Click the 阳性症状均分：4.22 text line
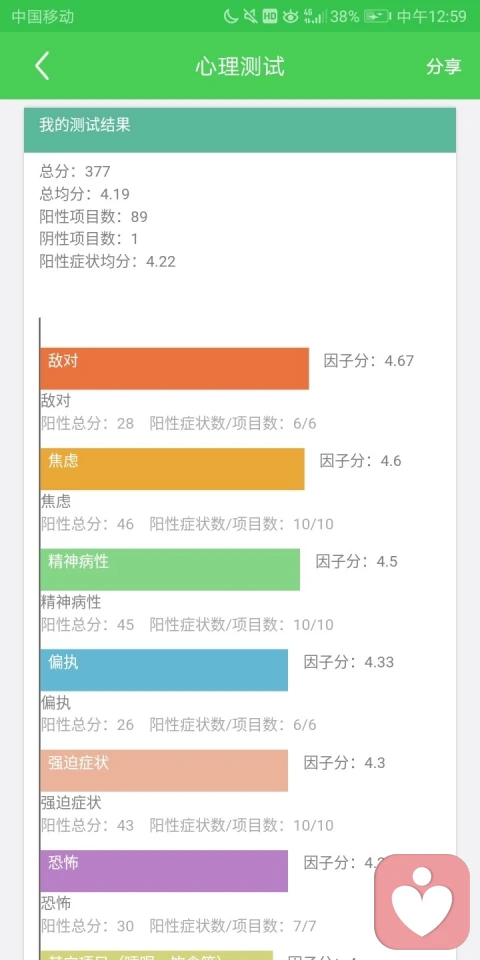 pos(107,262)
